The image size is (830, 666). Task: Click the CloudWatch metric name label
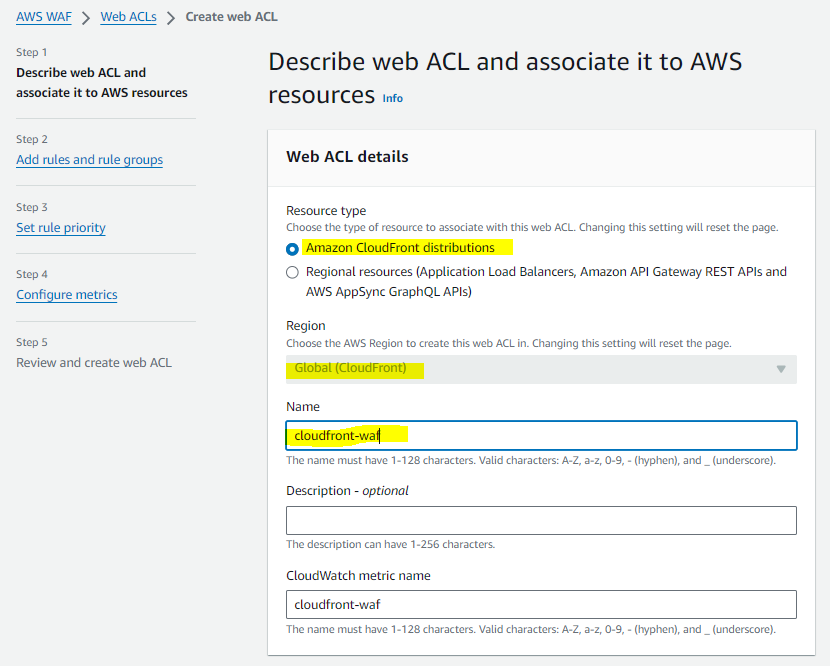[x=358, y=575]
